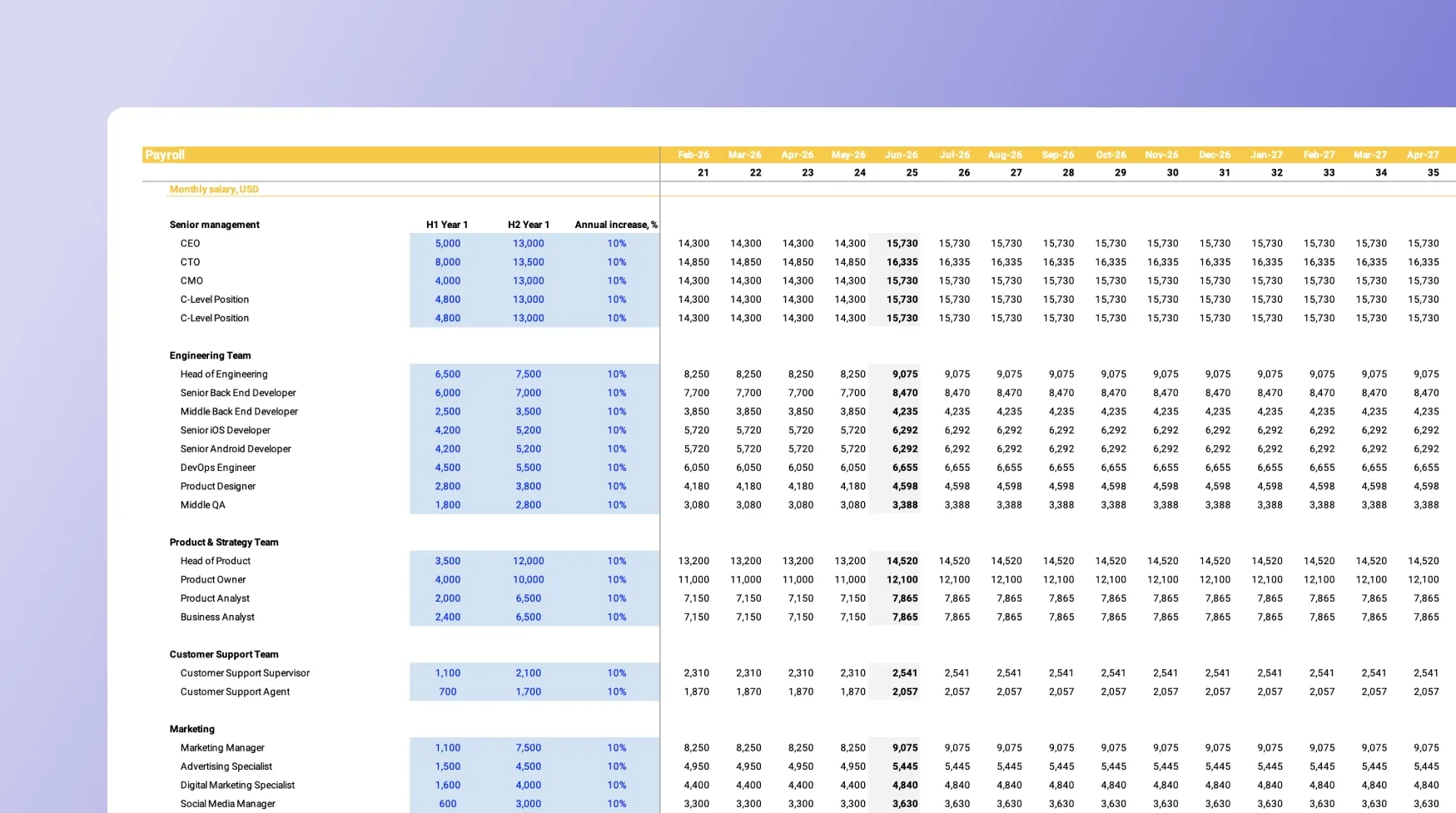Click the Feb-26 month header

[x=693, y=155]
